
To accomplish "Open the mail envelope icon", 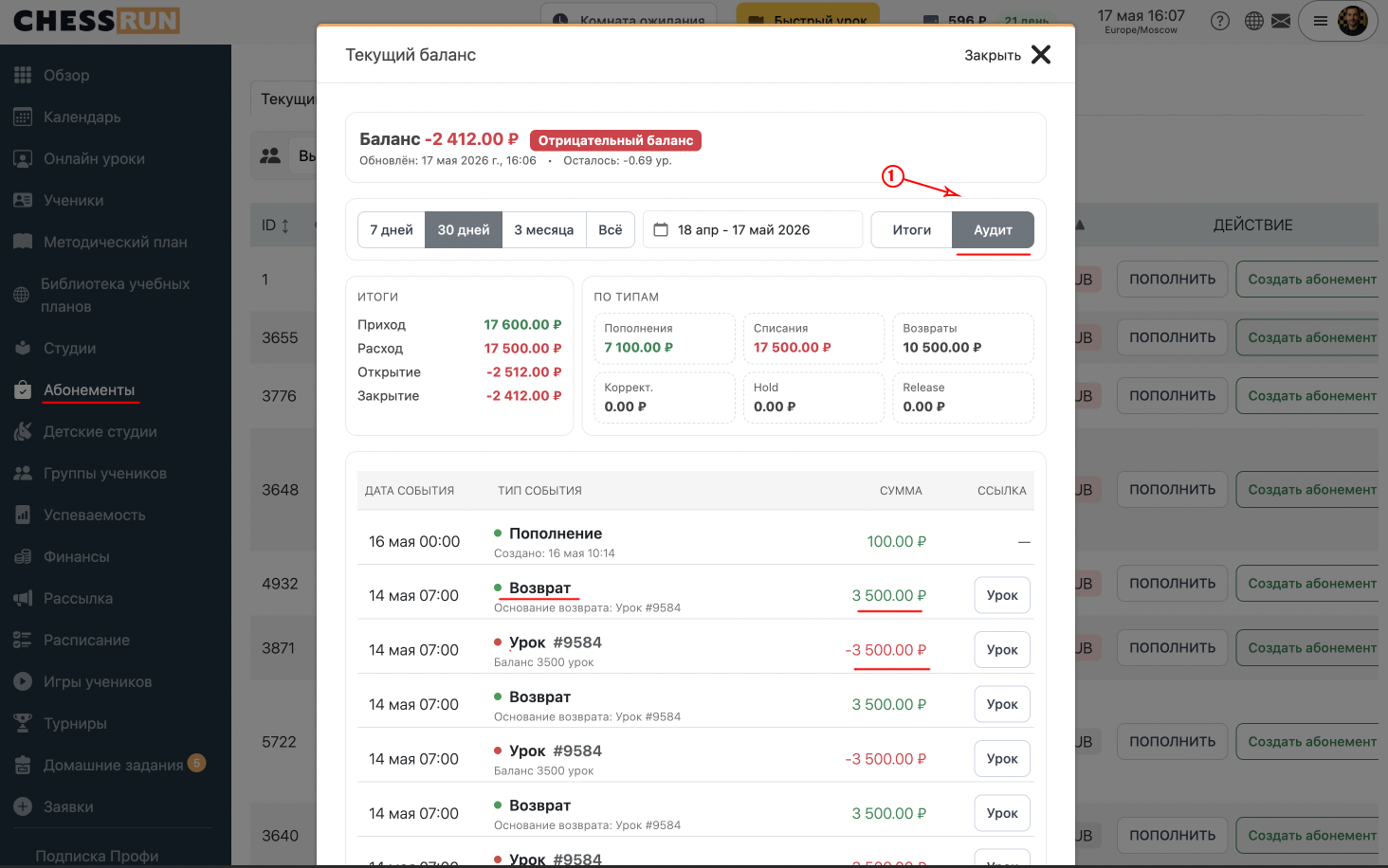I will coord(1281,21).
